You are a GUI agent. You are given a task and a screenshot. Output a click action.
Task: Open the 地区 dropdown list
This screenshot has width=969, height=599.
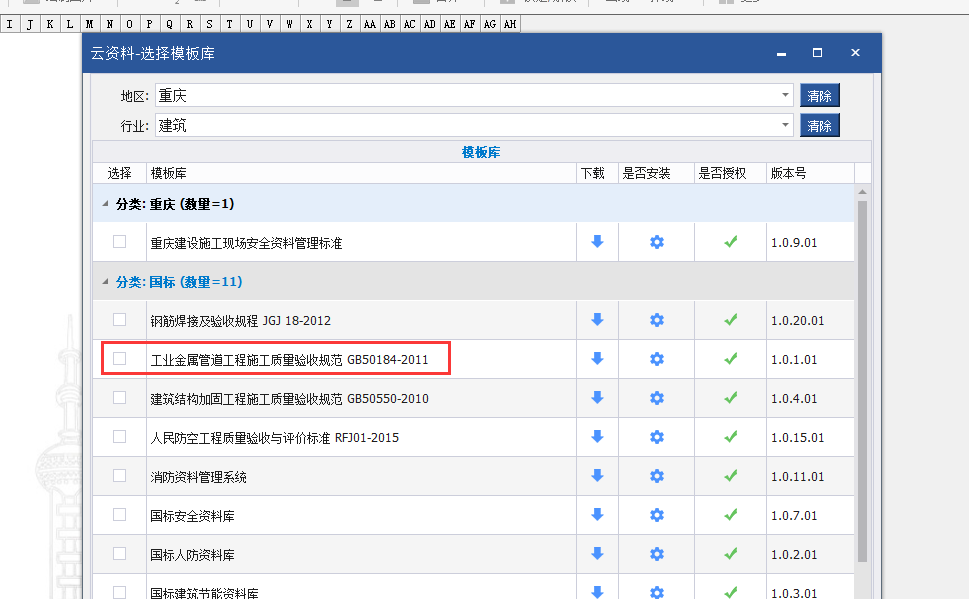785,96
